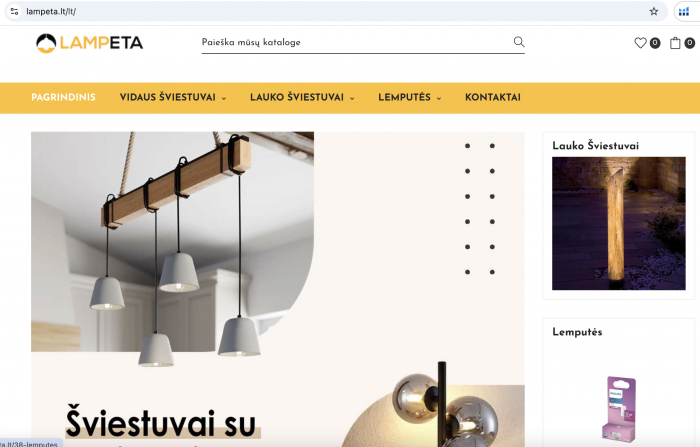Focus the Paieška mūsų kataloge search field
Viewport: 700px width, 447px height.
(x=357, y=42)
